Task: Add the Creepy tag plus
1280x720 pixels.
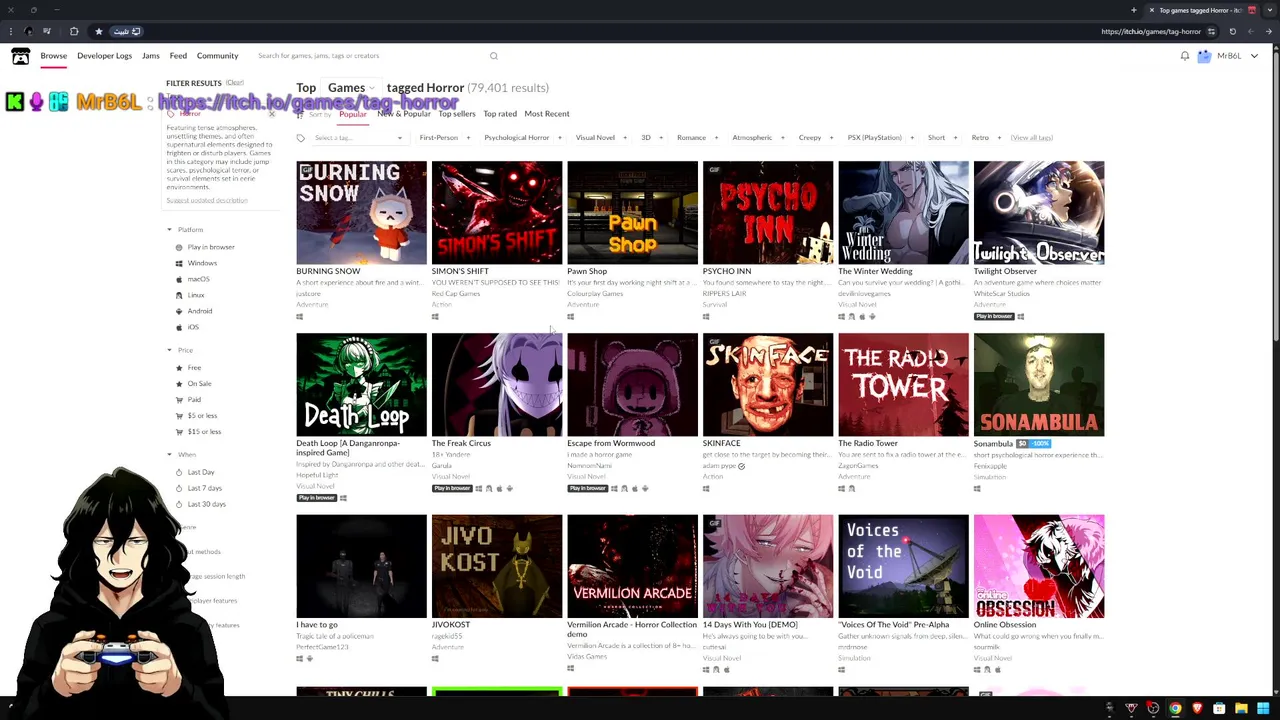Action: (831, 138)
